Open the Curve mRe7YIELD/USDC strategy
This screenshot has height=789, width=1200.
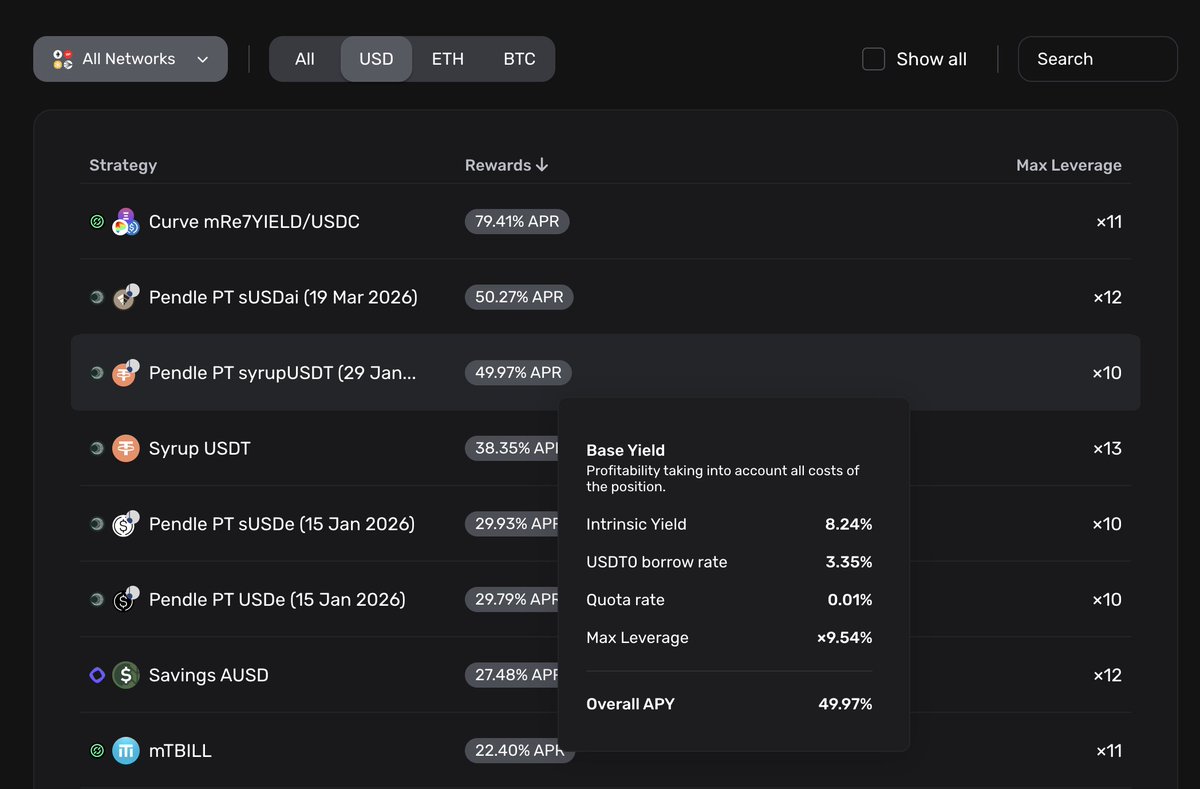tap(254, 222)
